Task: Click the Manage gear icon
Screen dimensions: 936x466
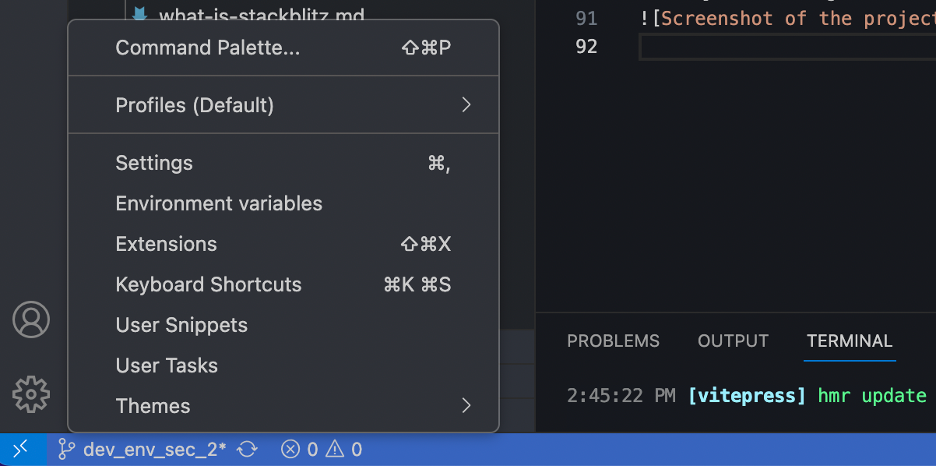Action: 31,394
